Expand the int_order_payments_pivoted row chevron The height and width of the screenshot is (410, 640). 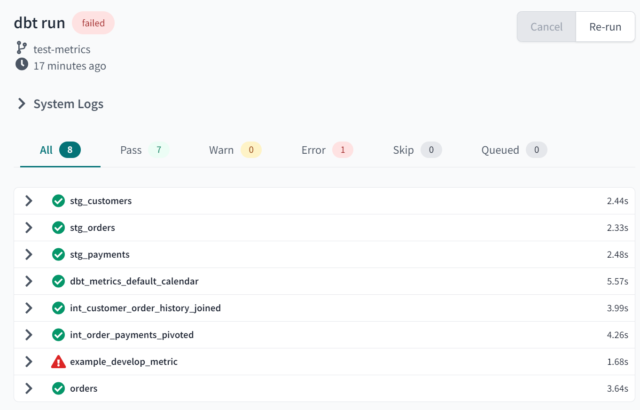[29, 335]
